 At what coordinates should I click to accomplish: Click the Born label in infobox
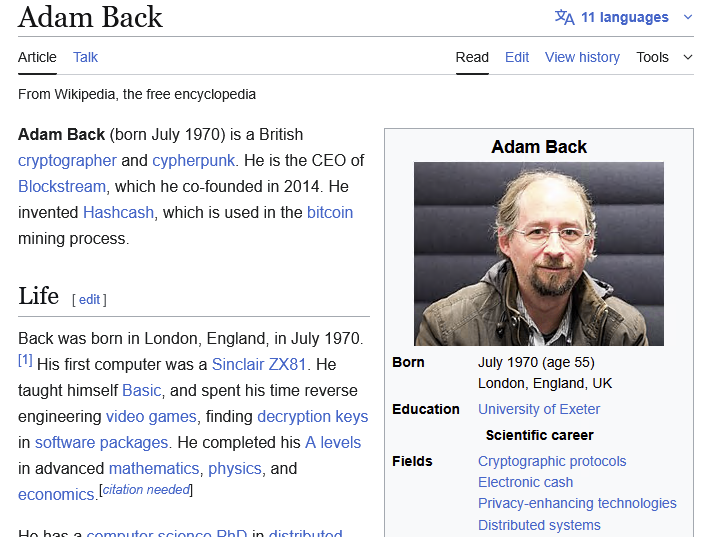click(x=408, y=363)
